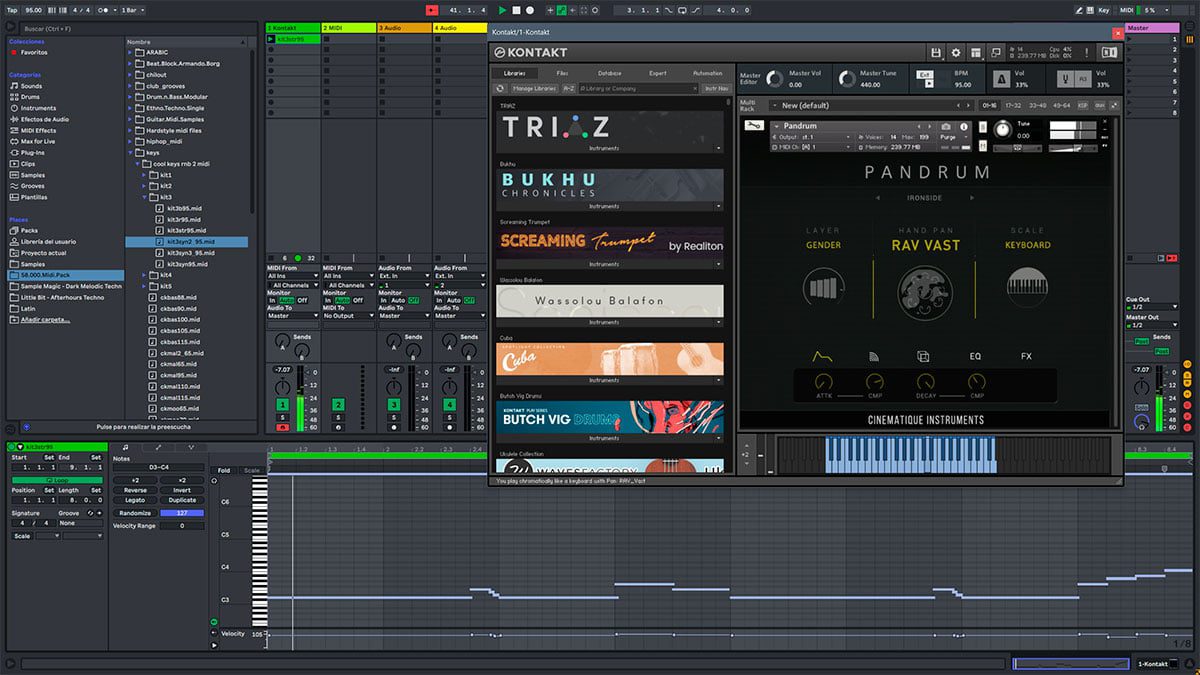The width and height of the screenshot is (1200, 675).
Task: Open the Files tab in Kontakt
Action: click(x=562, y=73)
